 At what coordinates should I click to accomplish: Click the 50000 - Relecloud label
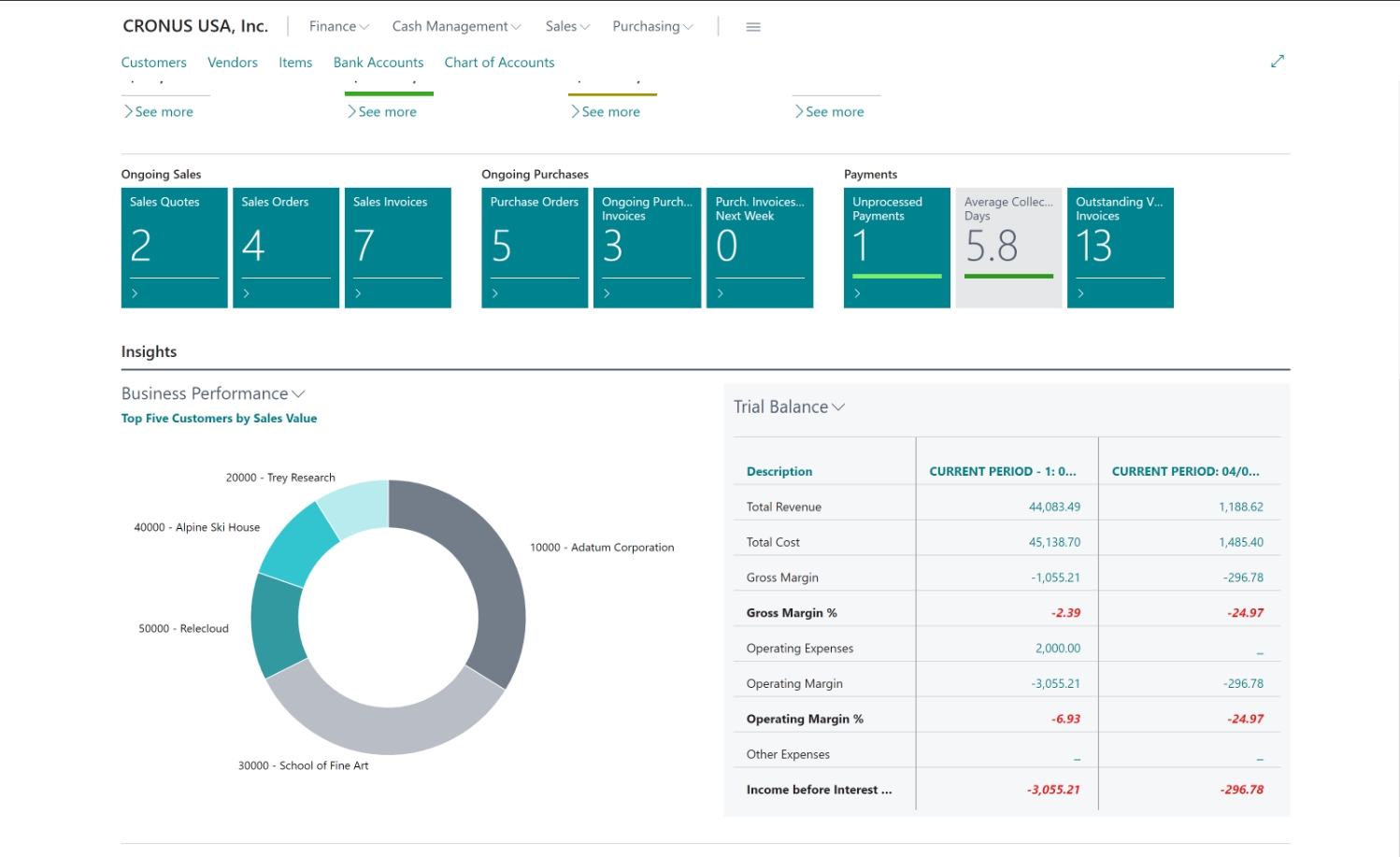[x=184, y=629]
